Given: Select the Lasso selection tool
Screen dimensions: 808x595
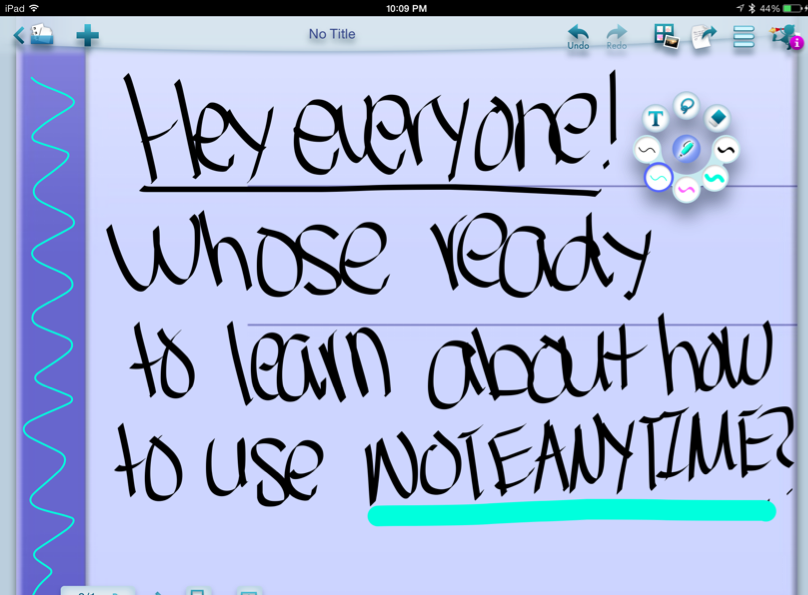Looking at the screenshot, I should coord(686,106).
